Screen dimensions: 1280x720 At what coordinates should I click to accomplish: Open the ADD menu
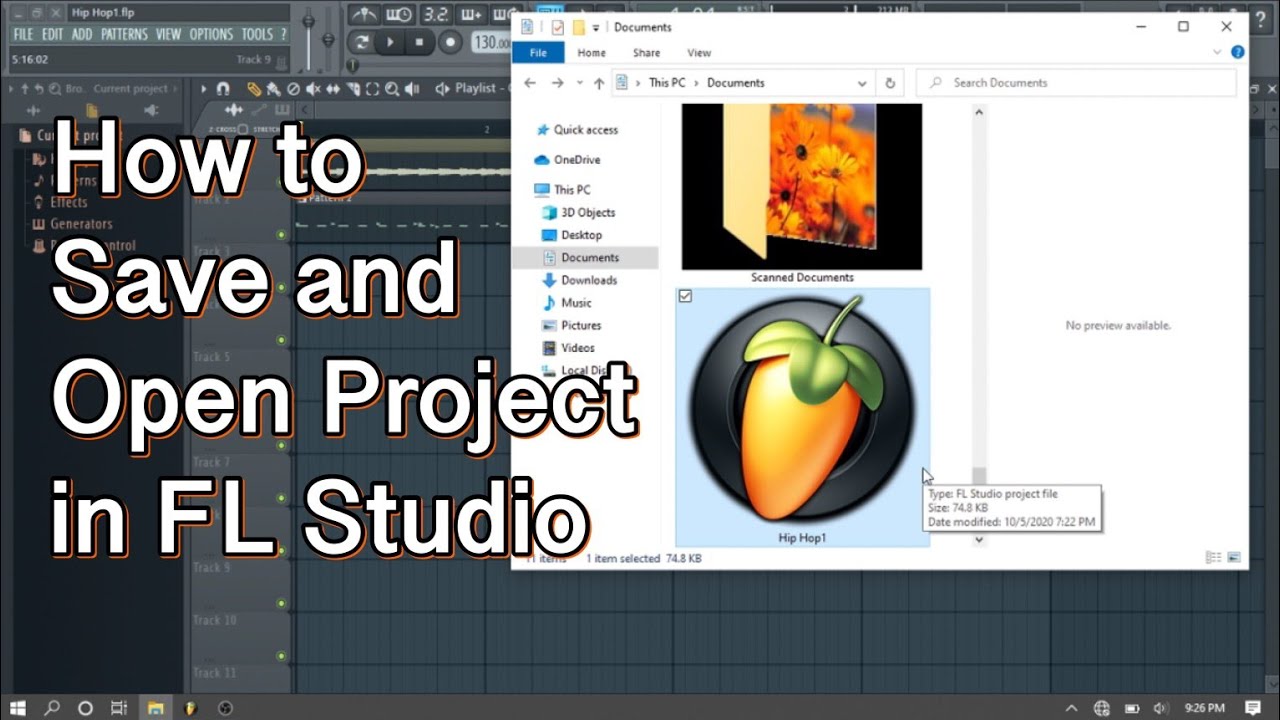tap(82, 34)
